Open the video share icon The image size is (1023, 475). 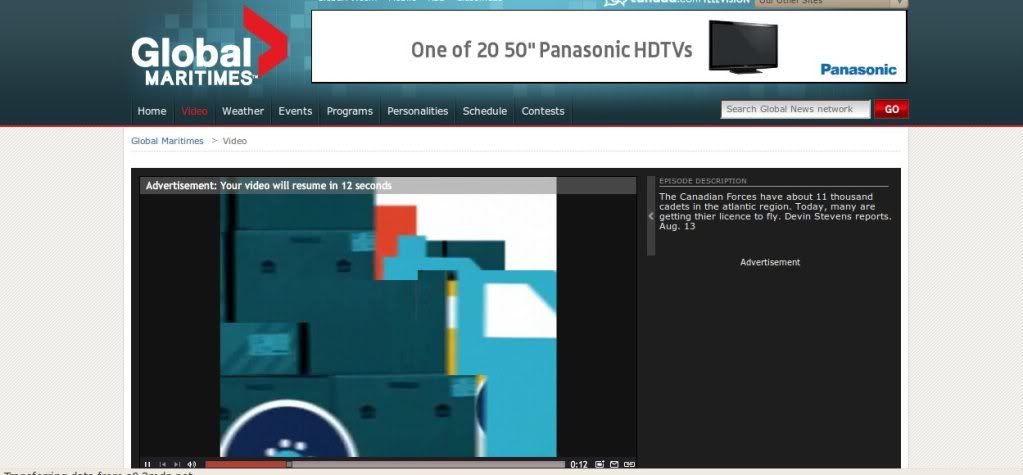click(x=600, y=465)
